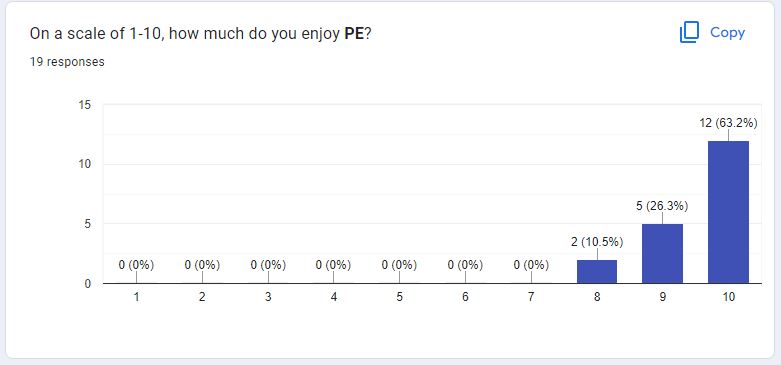Click the 2 (10.5%) data label
This screenshot has height=365, width=781.
597,243
